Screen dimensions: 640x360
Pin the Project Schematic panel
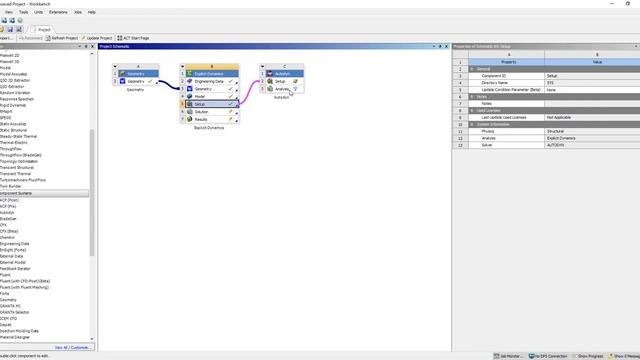(x=440, y=47)
